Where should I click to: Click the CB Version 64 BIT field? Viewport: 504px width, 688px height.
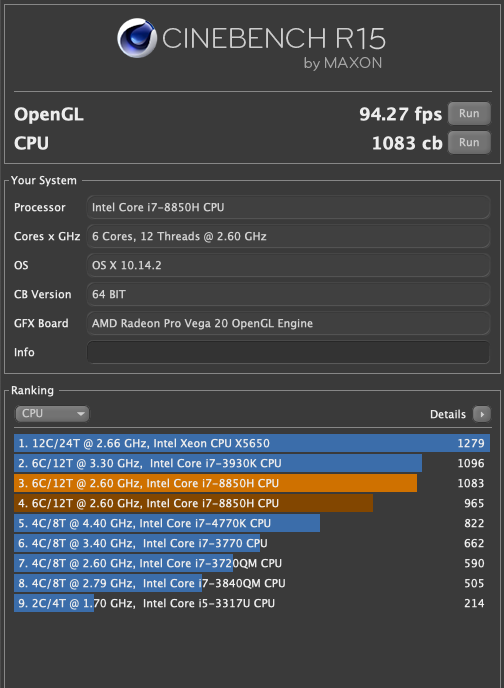[288, 294]
